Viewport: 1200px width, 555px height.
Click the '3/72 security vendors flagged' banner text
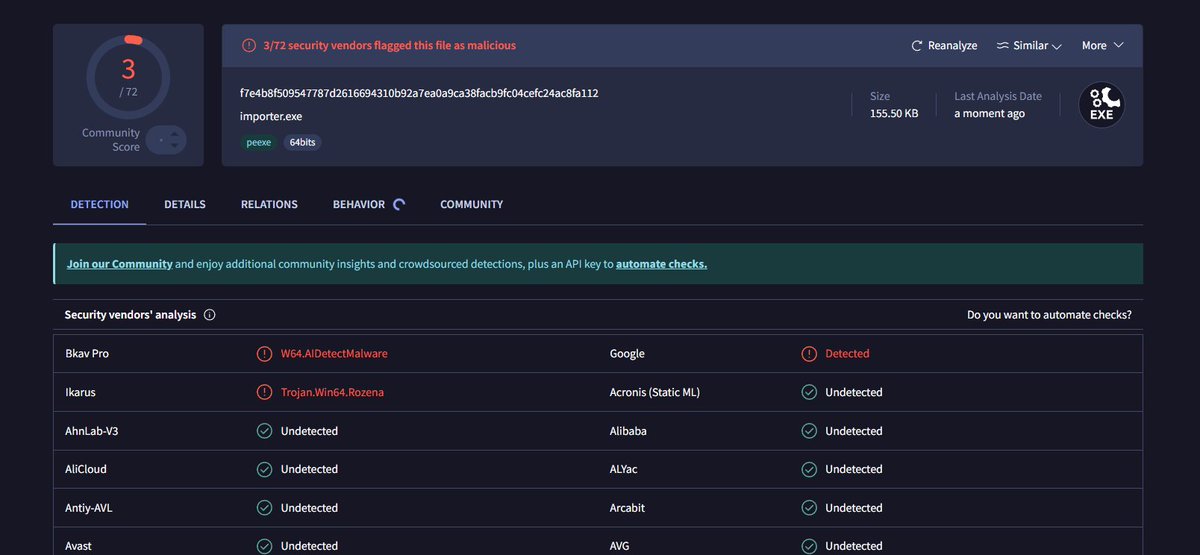pos(390,46)
